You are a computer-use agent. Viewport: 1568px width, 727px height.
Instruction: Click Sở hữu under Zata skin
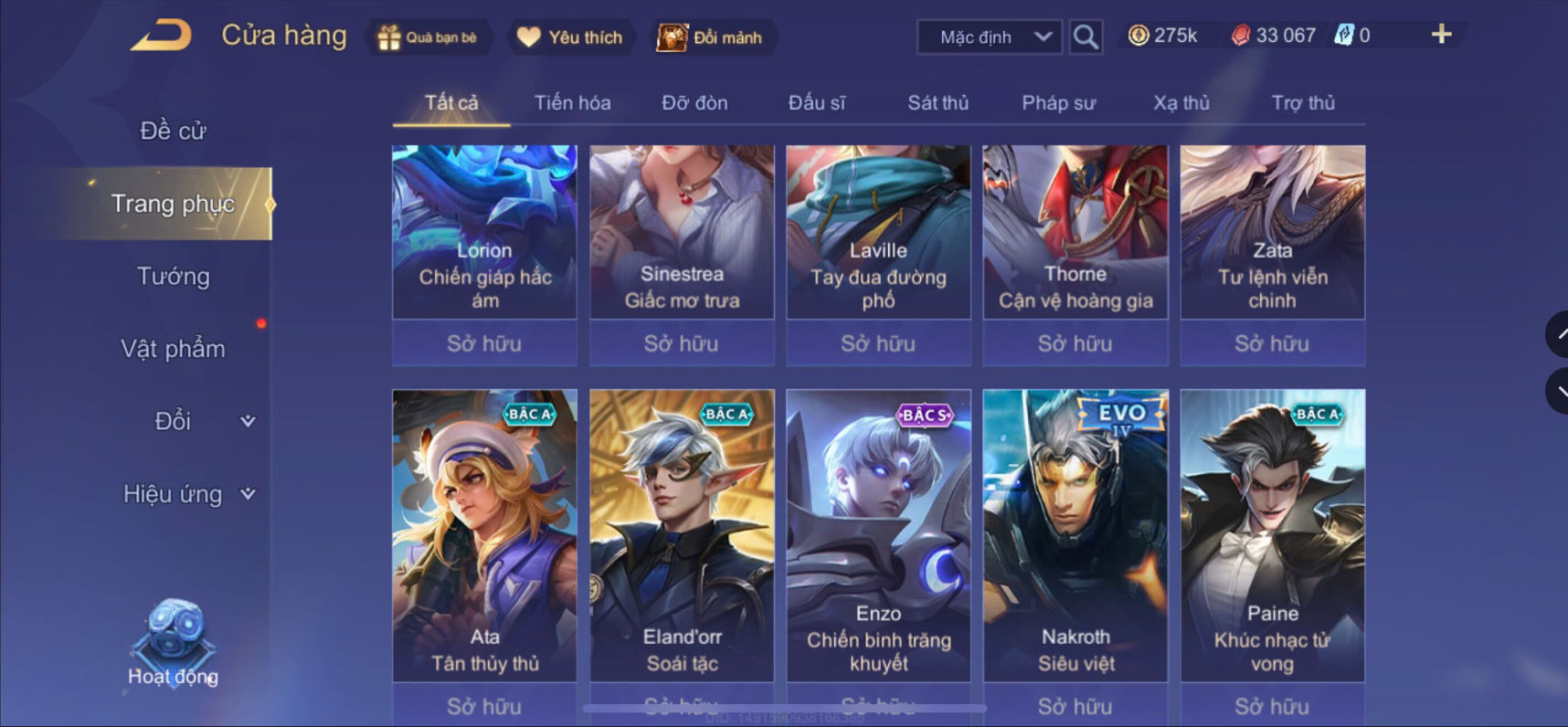(1272, 343)
